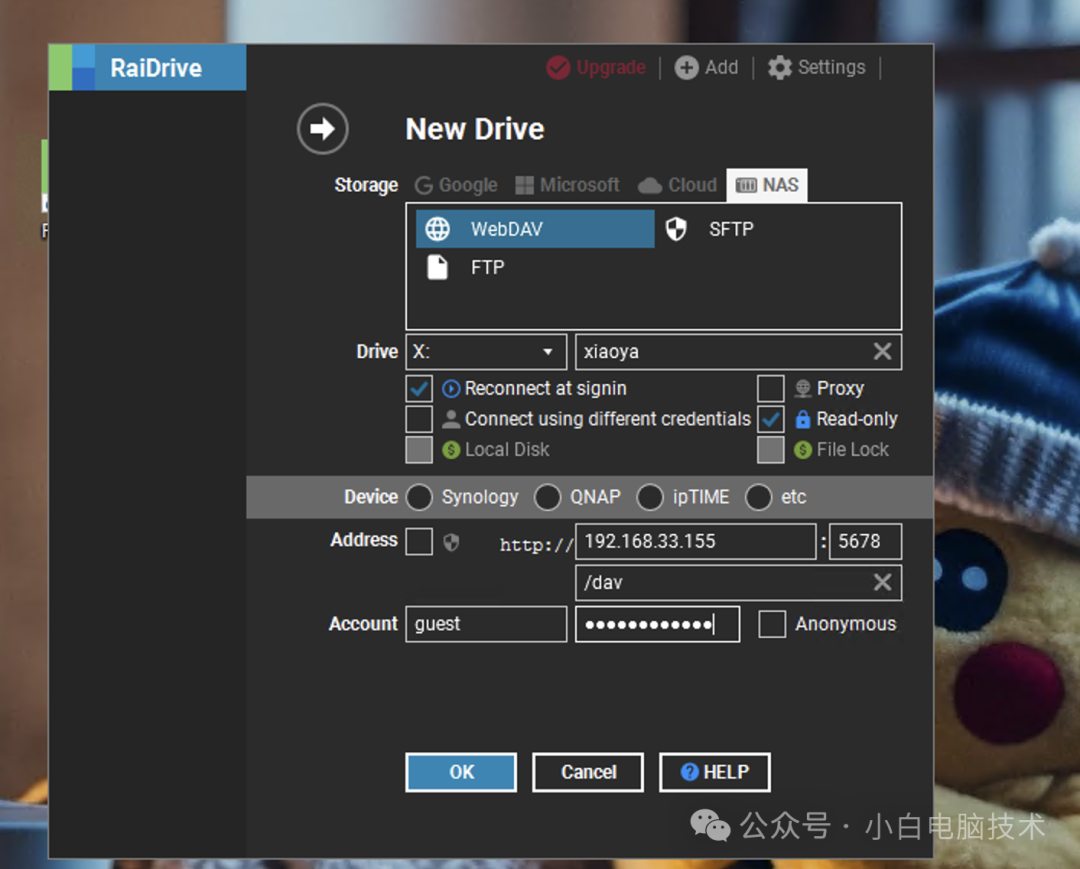Check the Anonymous checkbox

pos(772,624)
